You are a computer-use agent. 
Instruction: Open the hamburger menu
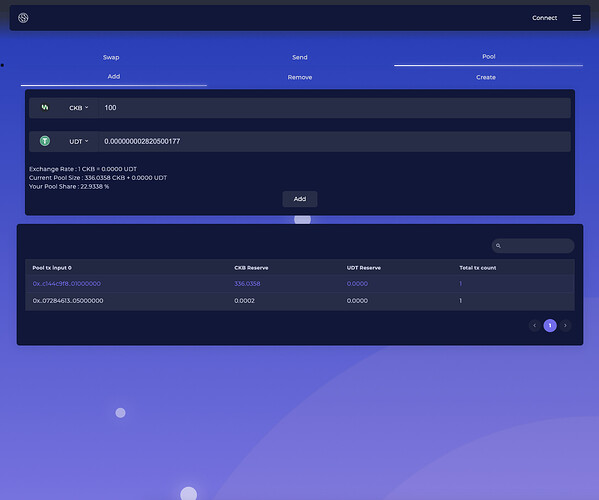[x=576, y=18]
